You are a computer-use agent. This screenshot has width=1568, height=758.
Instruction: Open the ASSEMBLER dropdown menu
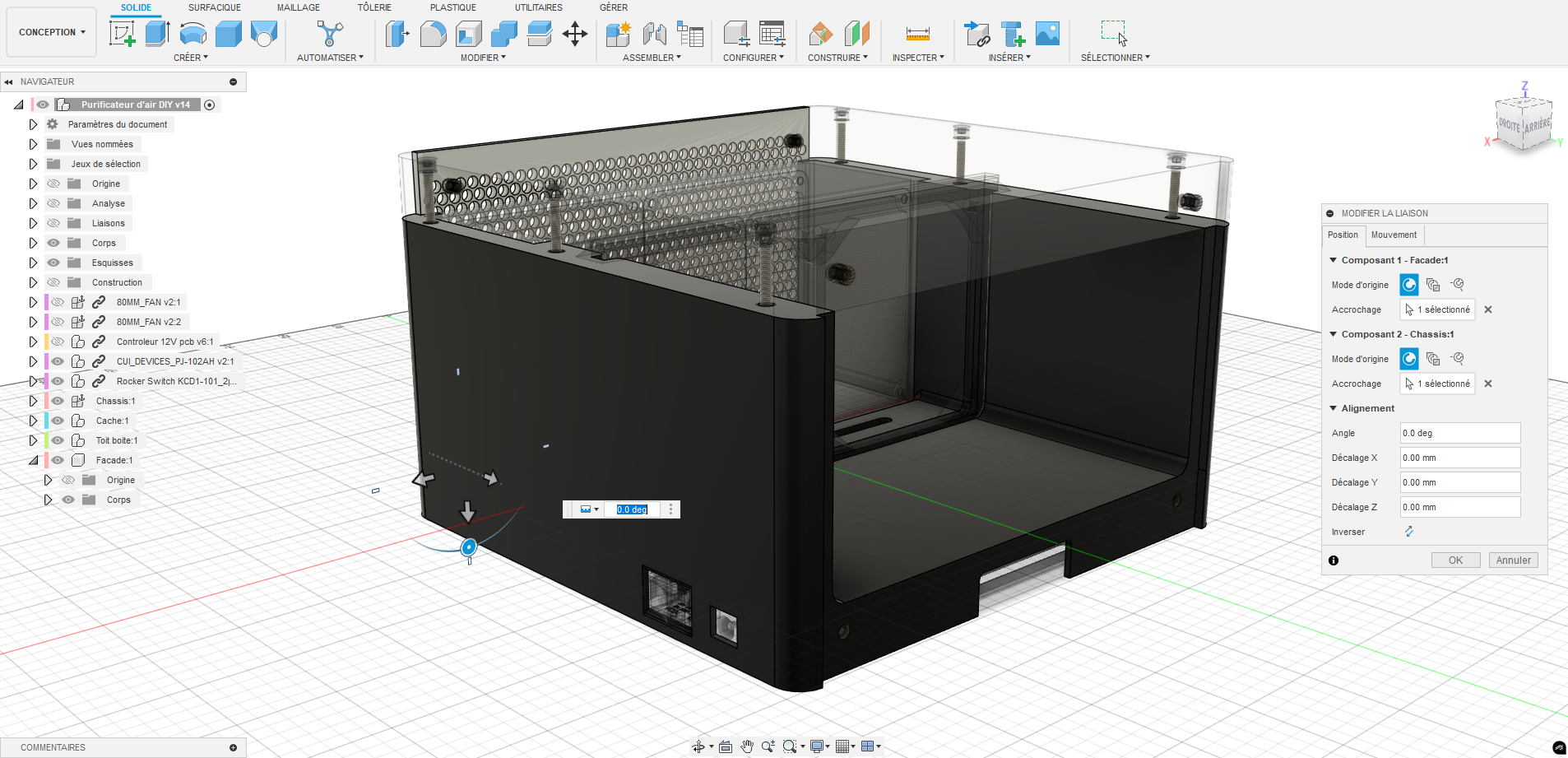pos(652,58)
